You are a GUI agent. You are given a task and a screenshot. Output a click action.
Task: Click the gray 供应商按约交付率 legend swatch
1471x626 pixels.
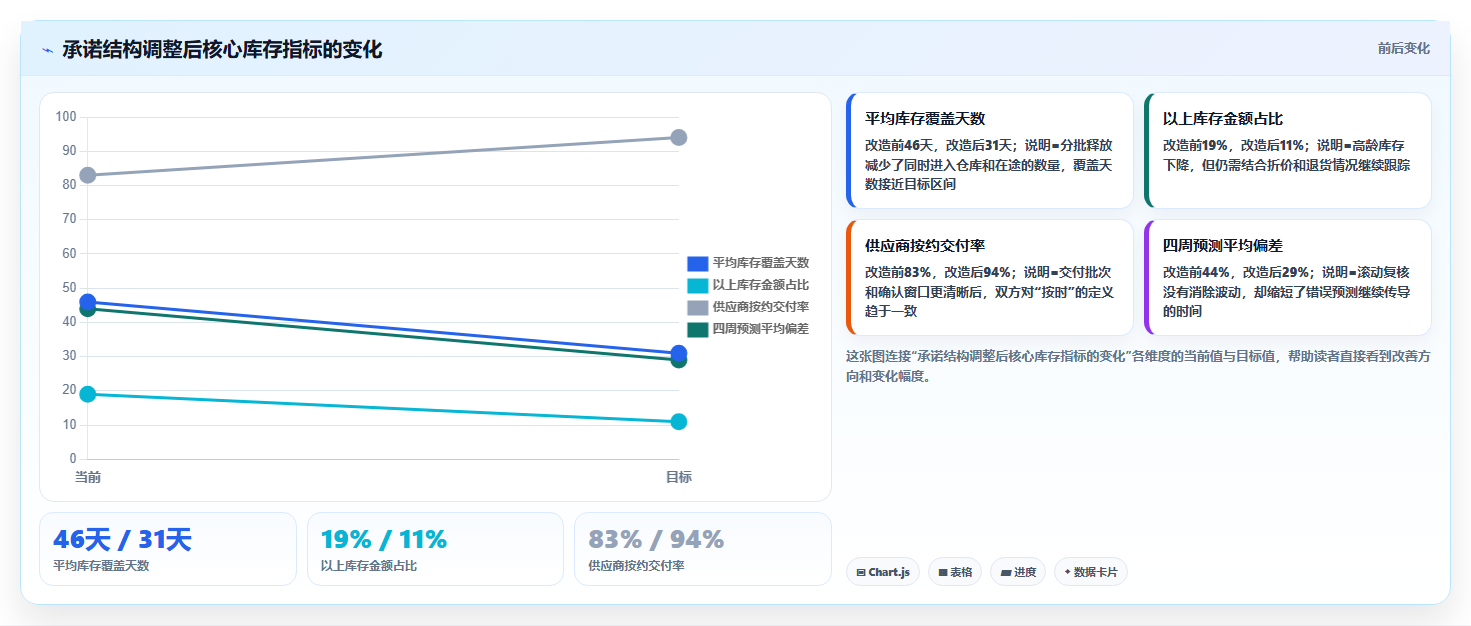pyautogui.click(x=697, y=307)
